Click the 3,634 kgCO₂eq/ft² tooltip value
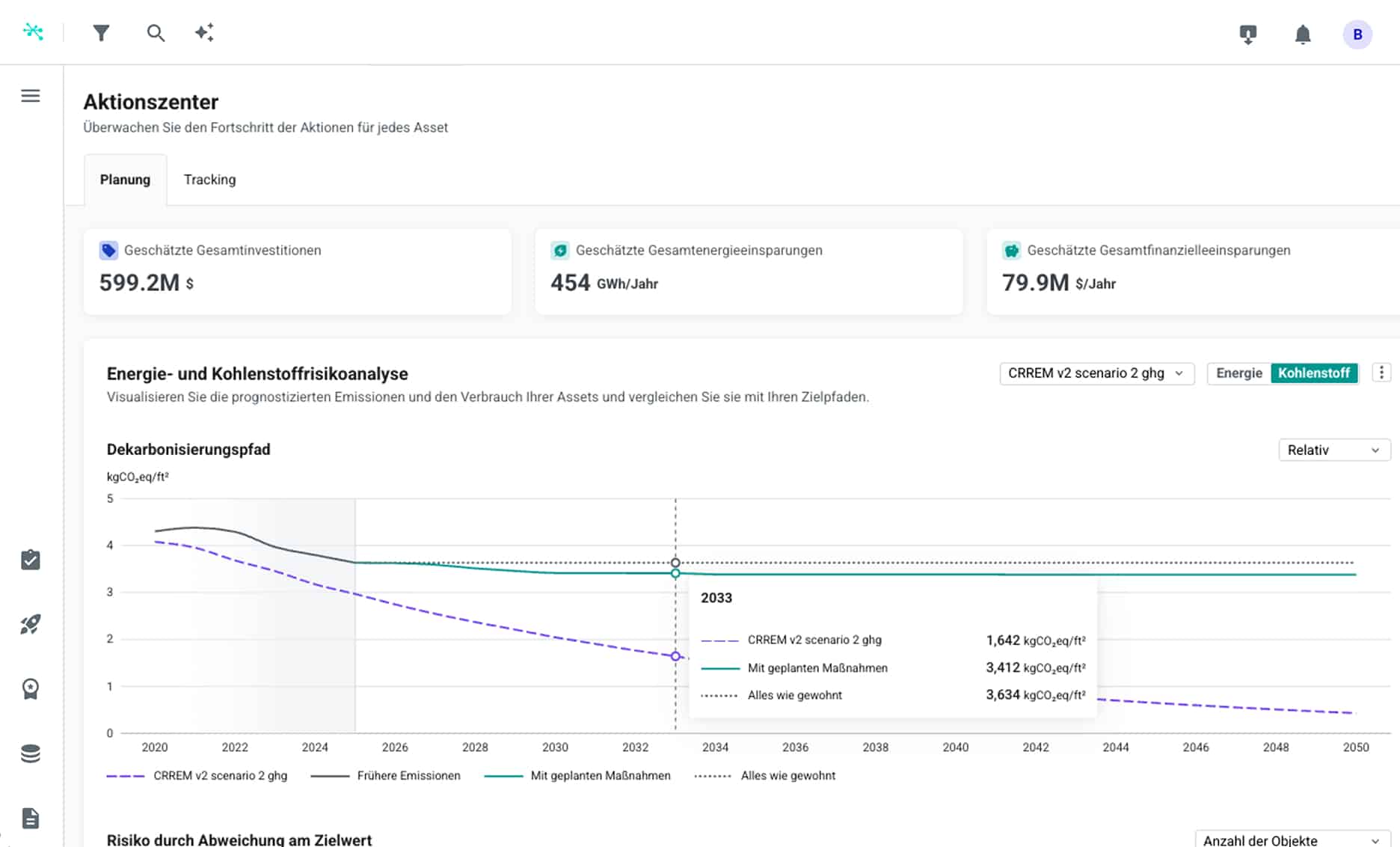The height and width of the screenshot is (847, 1400). coord(1036,695)
